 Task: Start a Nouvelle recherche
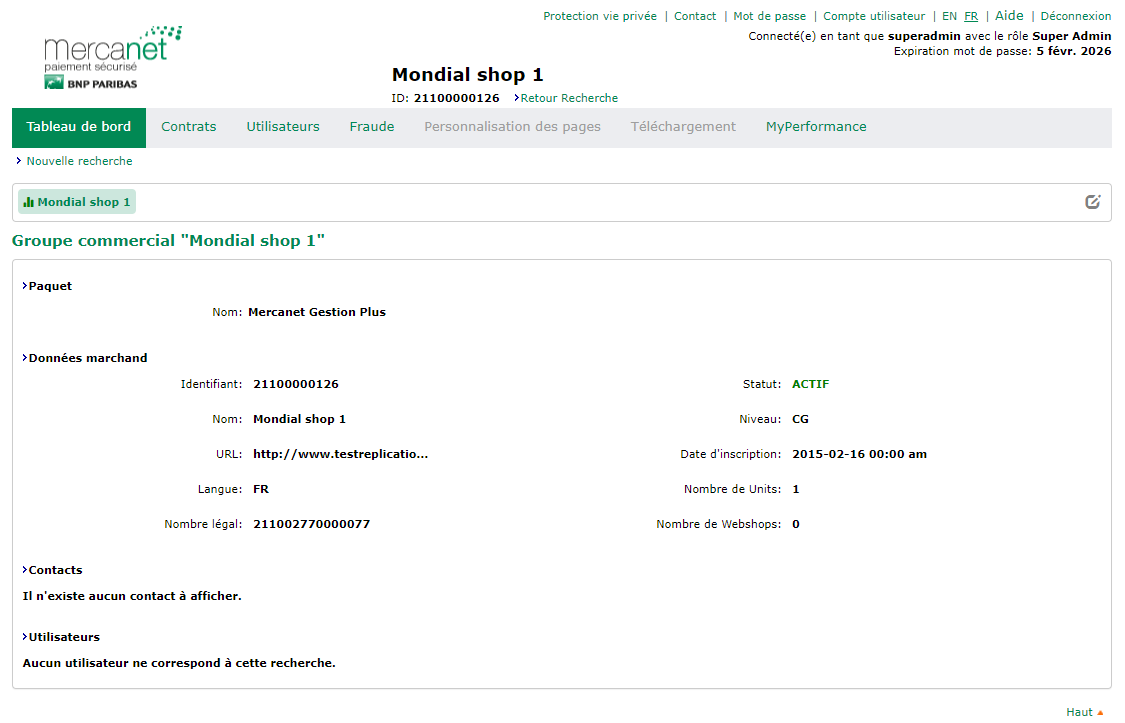click(x=79, y=161)
